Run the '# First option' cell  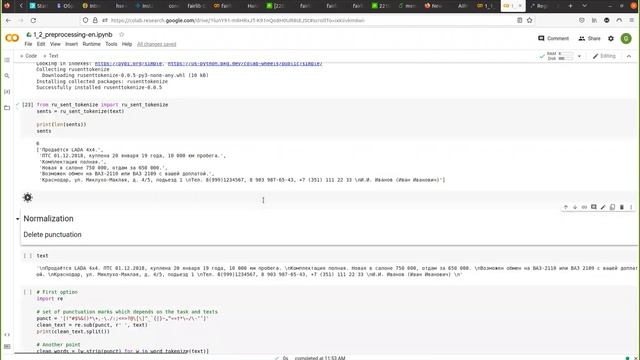click(27, 292)
